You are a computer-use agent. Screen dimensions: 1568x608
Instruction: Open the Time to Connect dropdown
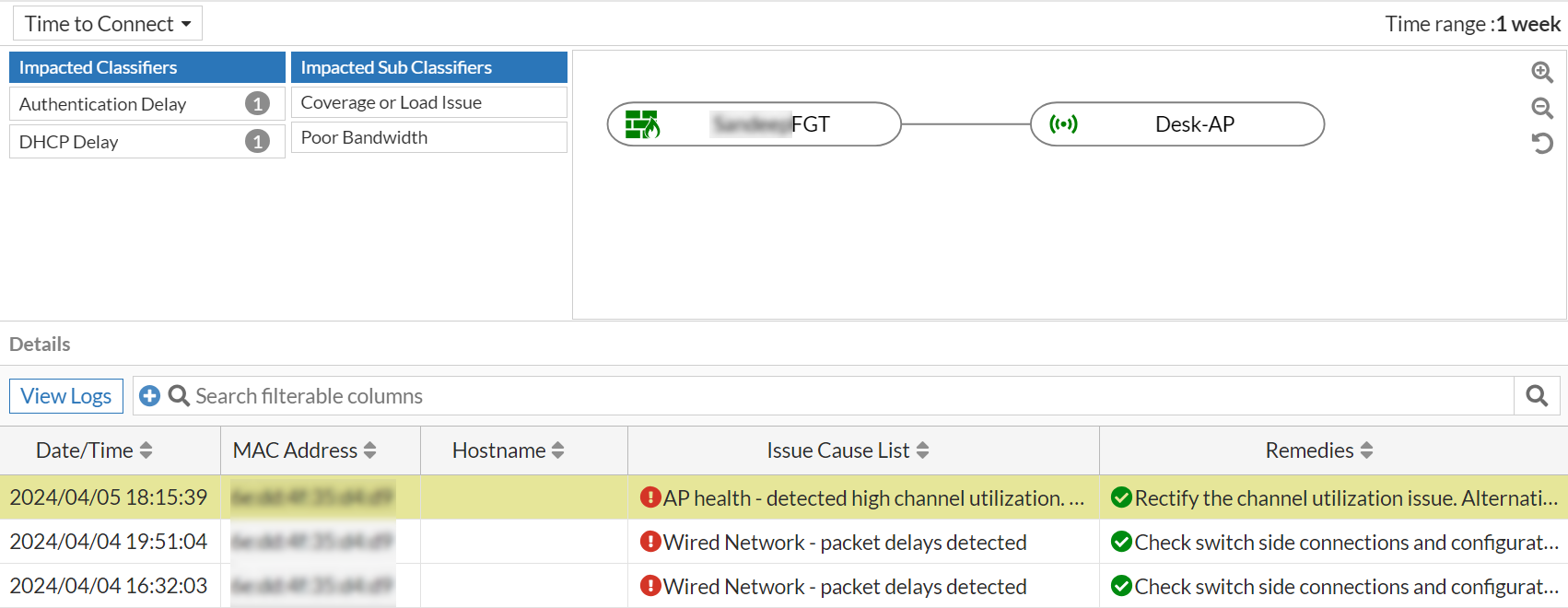click(x=108, y=24)
